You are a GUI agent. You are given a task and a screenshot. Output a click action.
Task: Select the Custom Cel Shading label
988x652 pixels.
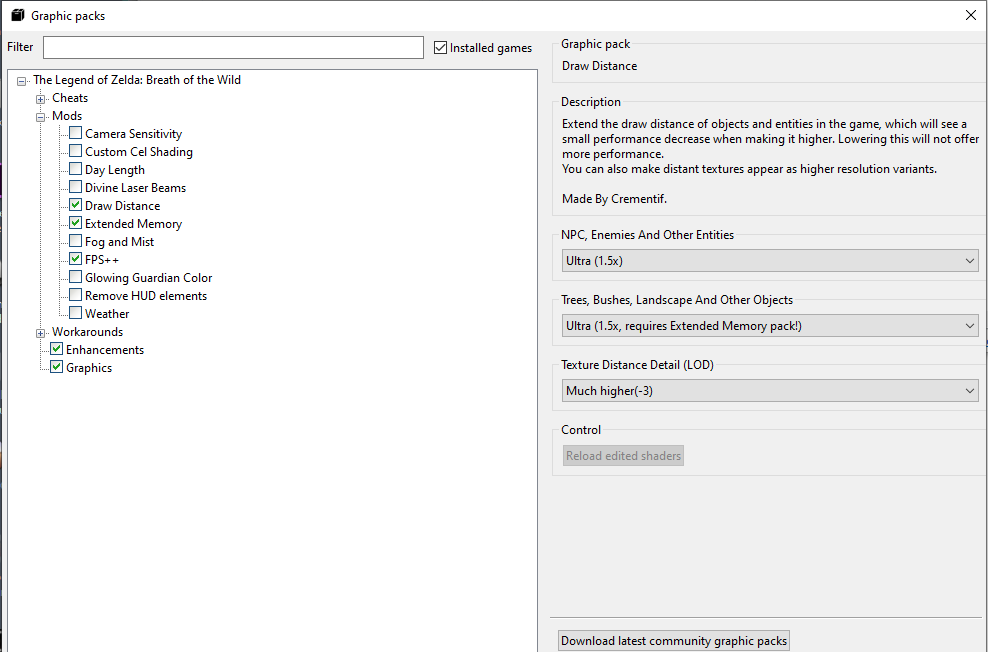[x=139, y=152]
